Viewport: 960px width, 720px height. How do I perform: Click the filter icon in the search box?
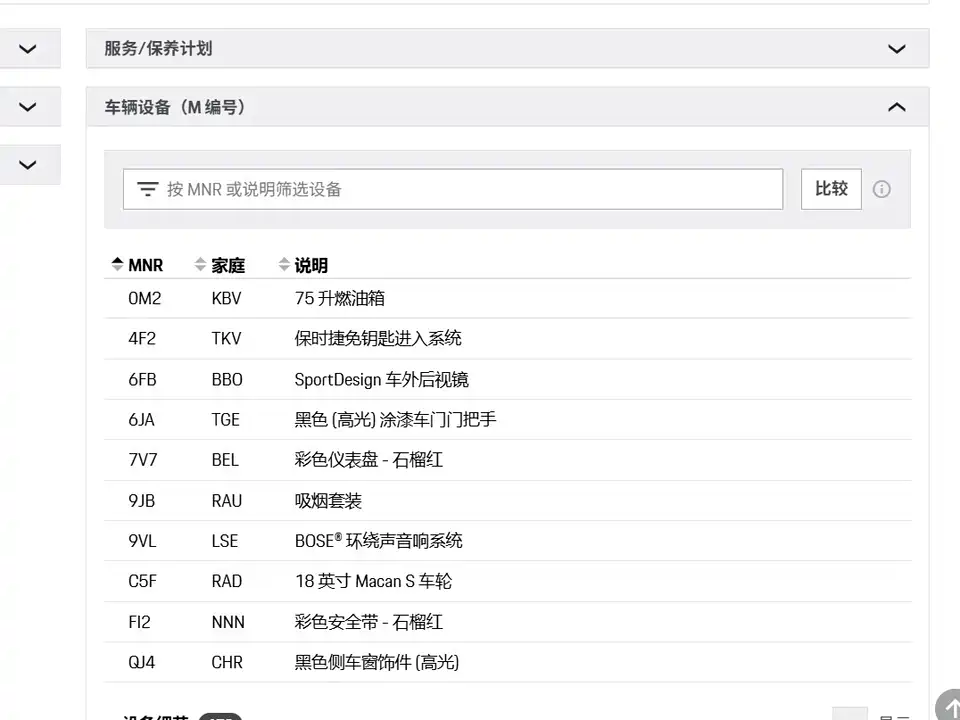pos(148,189)
